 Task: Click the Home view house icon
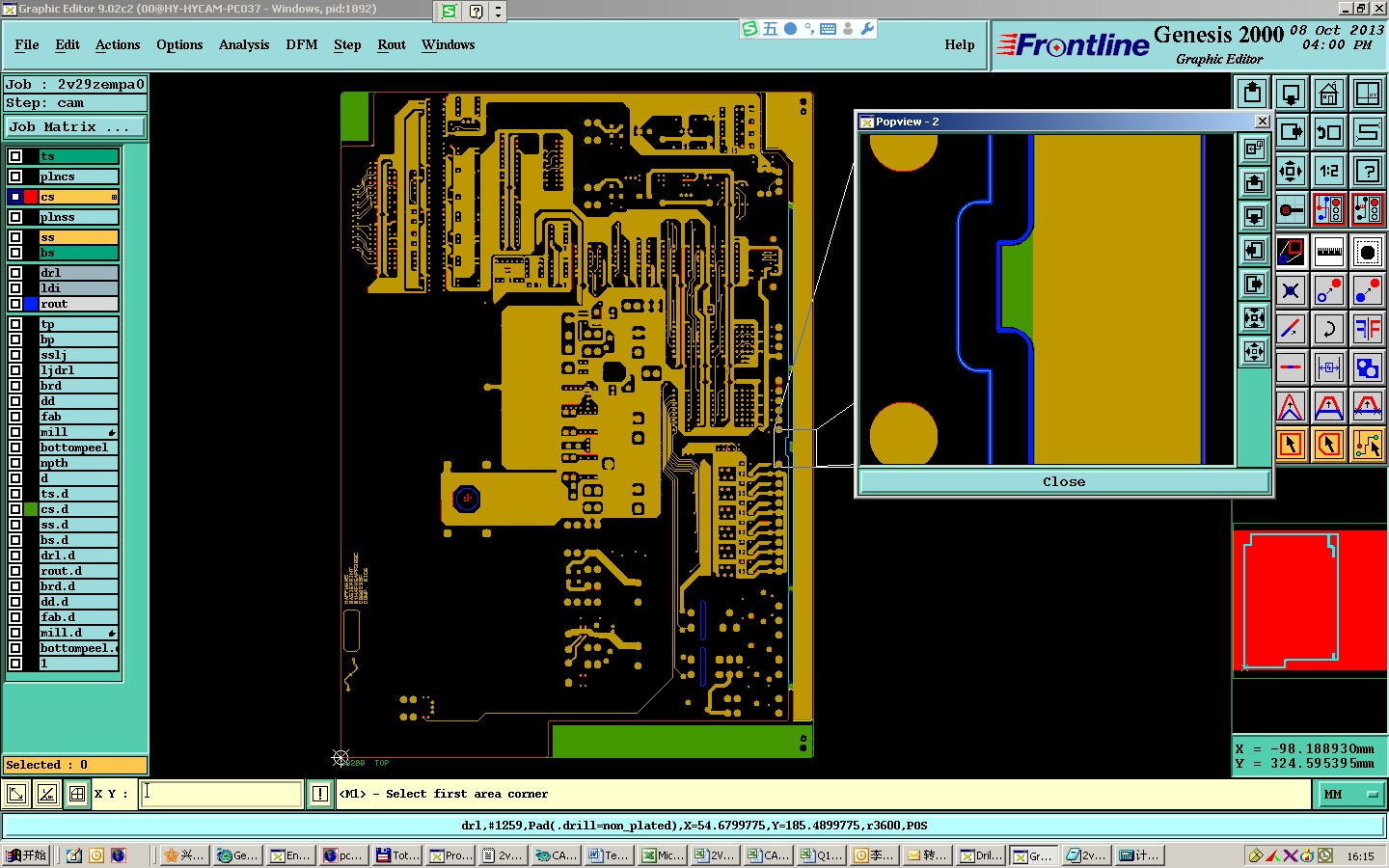tap(1329, 94)
